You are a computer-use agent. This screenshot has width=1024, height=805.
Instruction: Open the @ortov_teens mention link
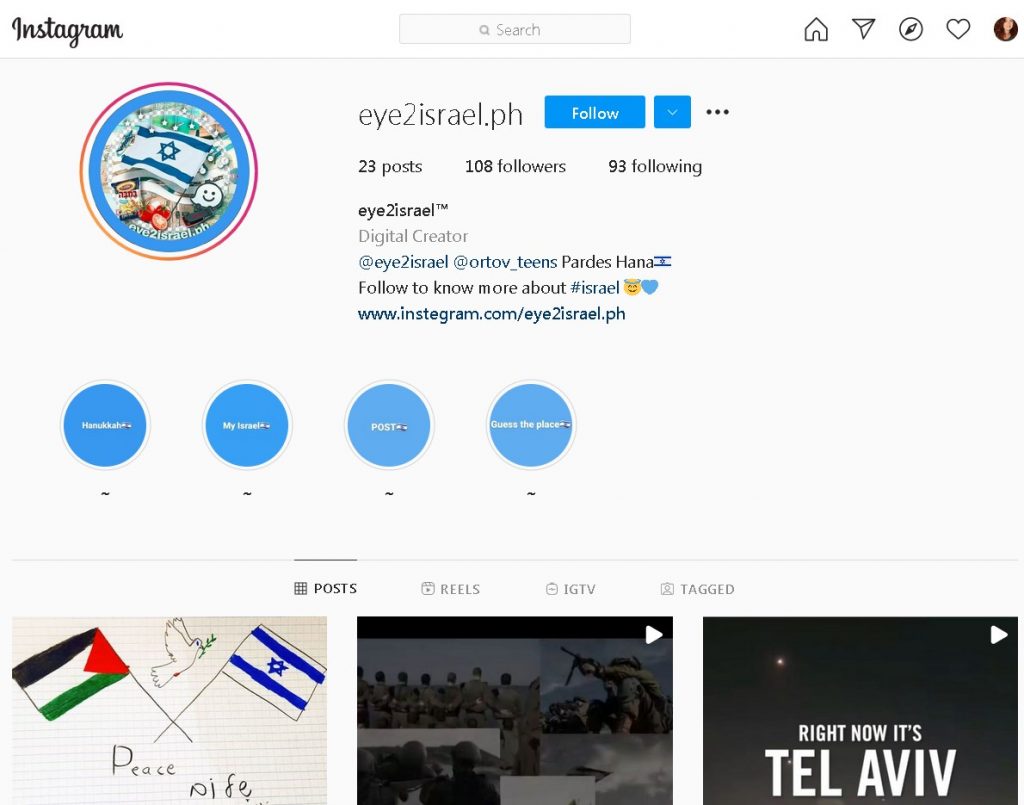[505, 262]
